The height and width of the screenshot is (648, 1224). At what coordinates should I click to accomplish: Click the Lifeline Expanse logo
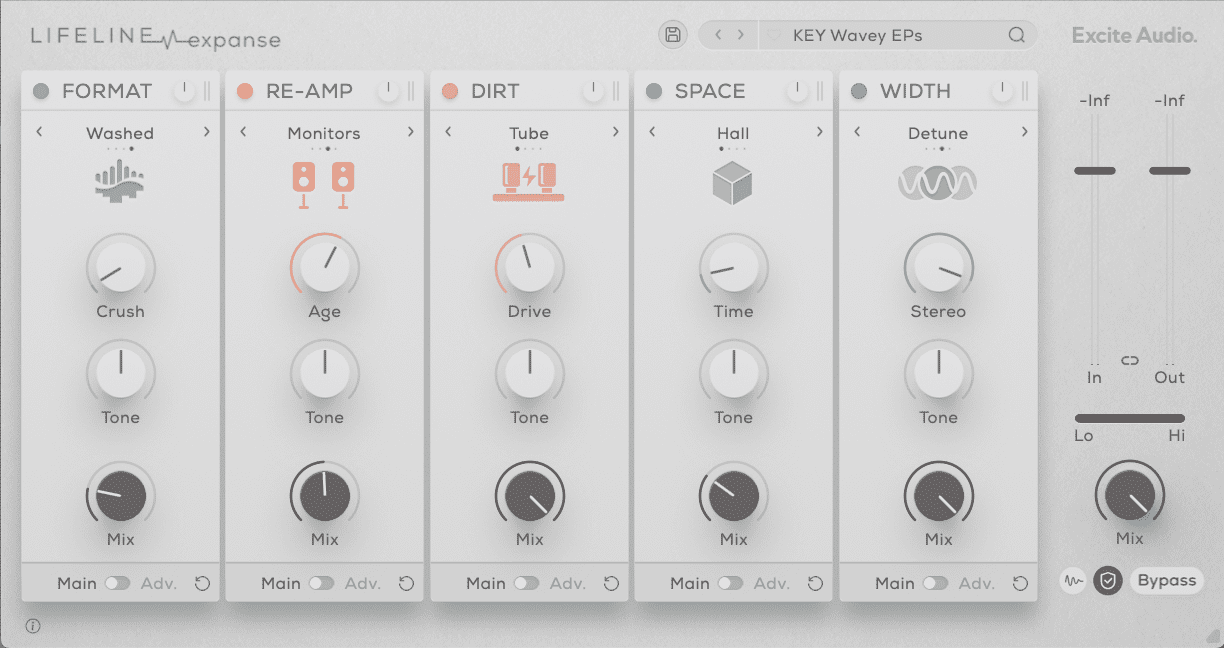tap(156, 37)
